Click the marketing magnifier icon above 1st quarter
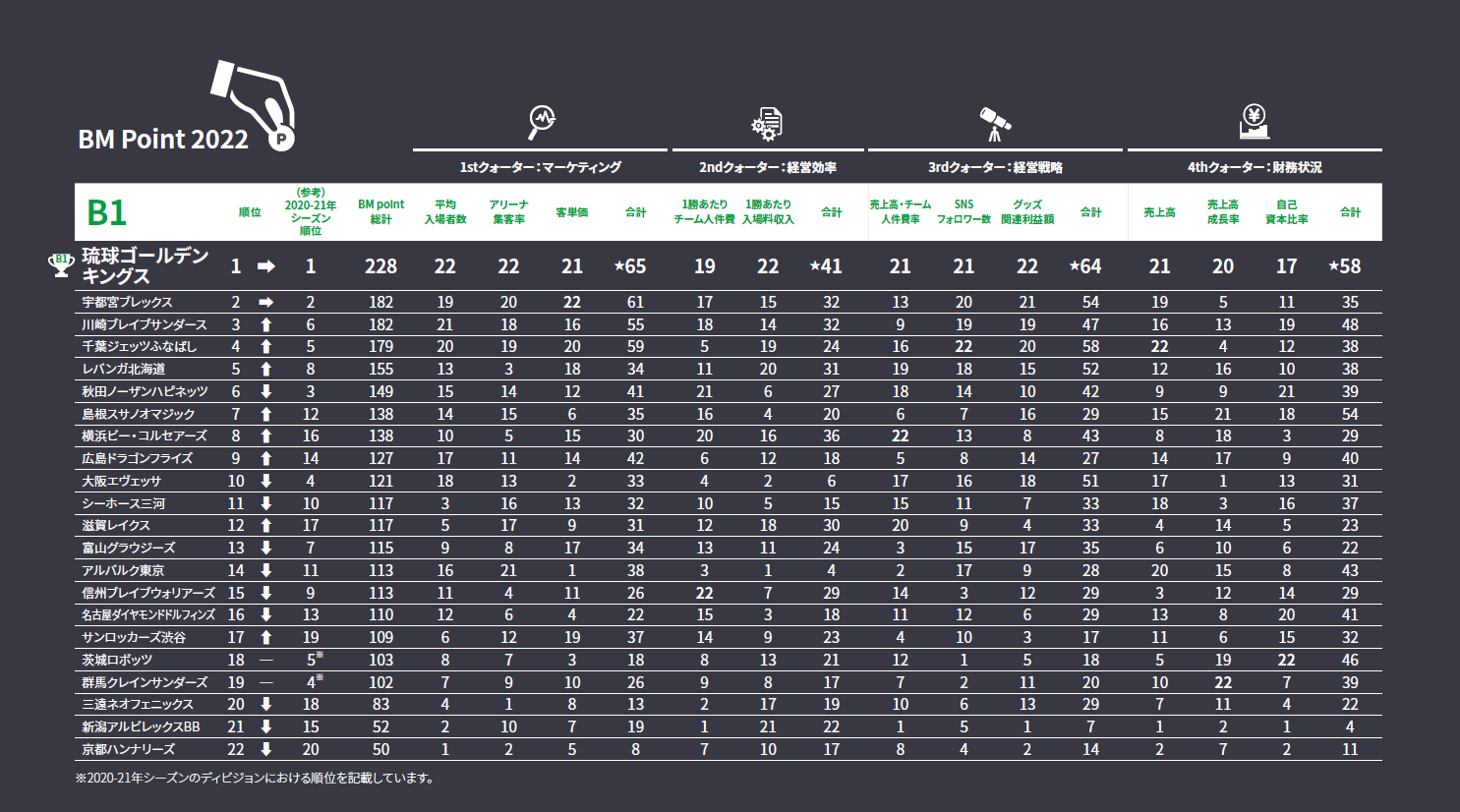 pyautogui.click(x=541, y=122)
